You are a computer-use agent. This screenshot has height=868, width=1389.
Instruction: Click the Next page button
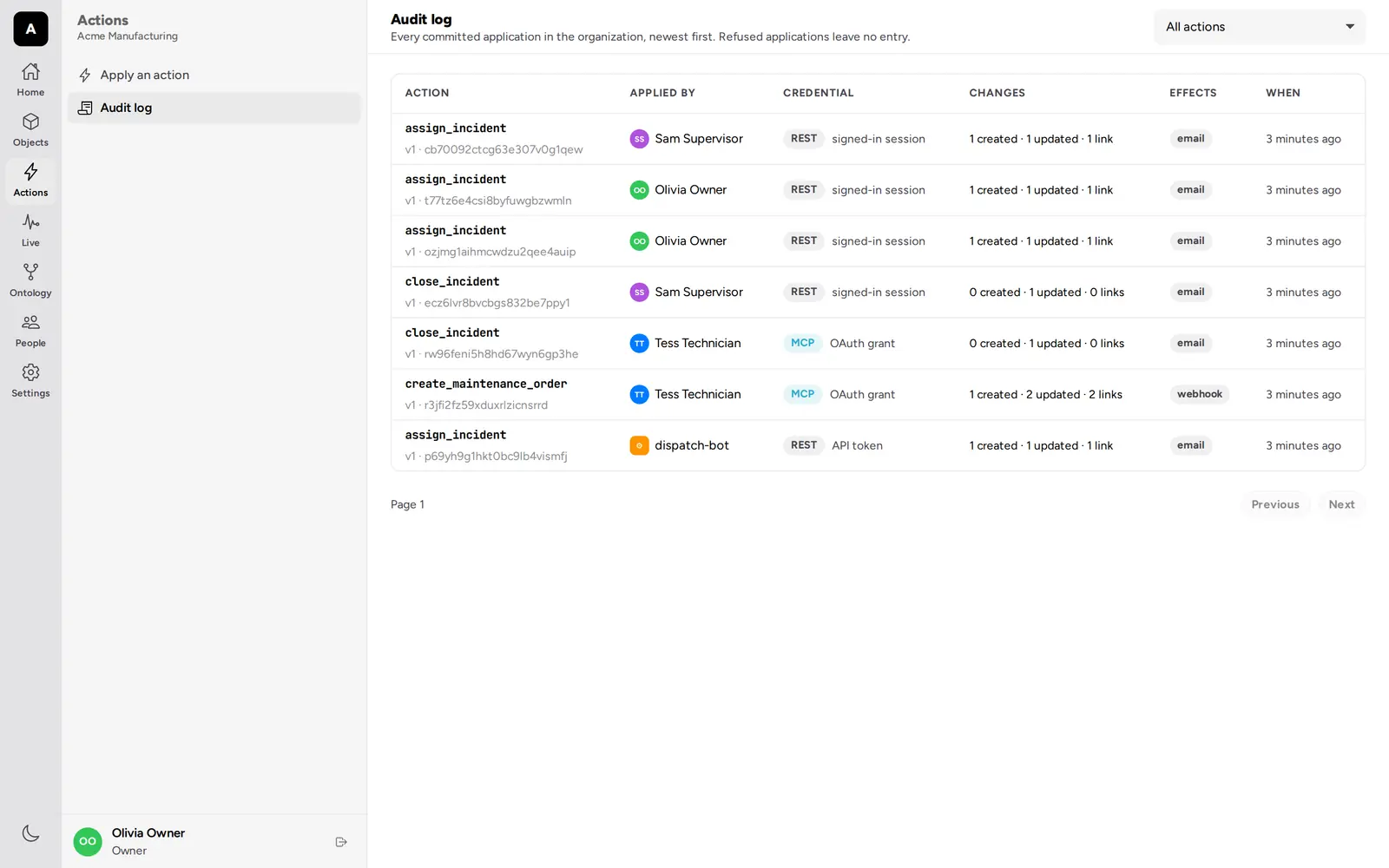[x=1341, y=504]
